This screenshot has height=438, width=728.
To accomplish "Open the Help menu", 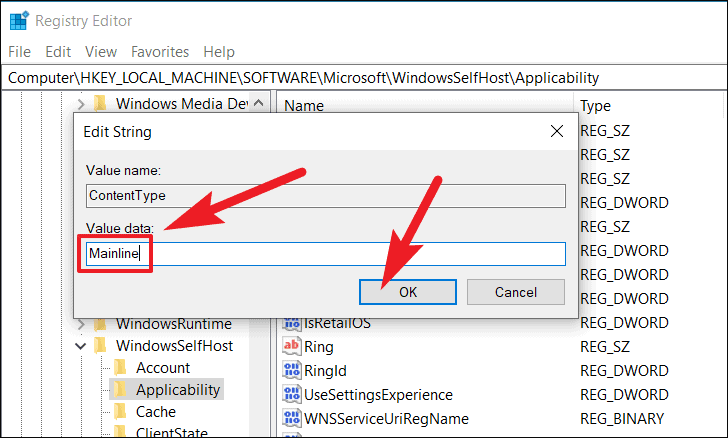I will click(219, 52).
